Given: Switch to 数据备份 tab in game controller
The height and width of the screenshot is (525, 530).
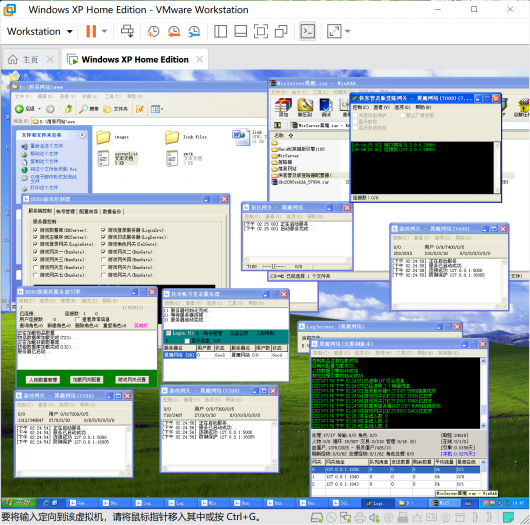Looking at the screenshot, I should pyautogui.click(x=112, y=211).
